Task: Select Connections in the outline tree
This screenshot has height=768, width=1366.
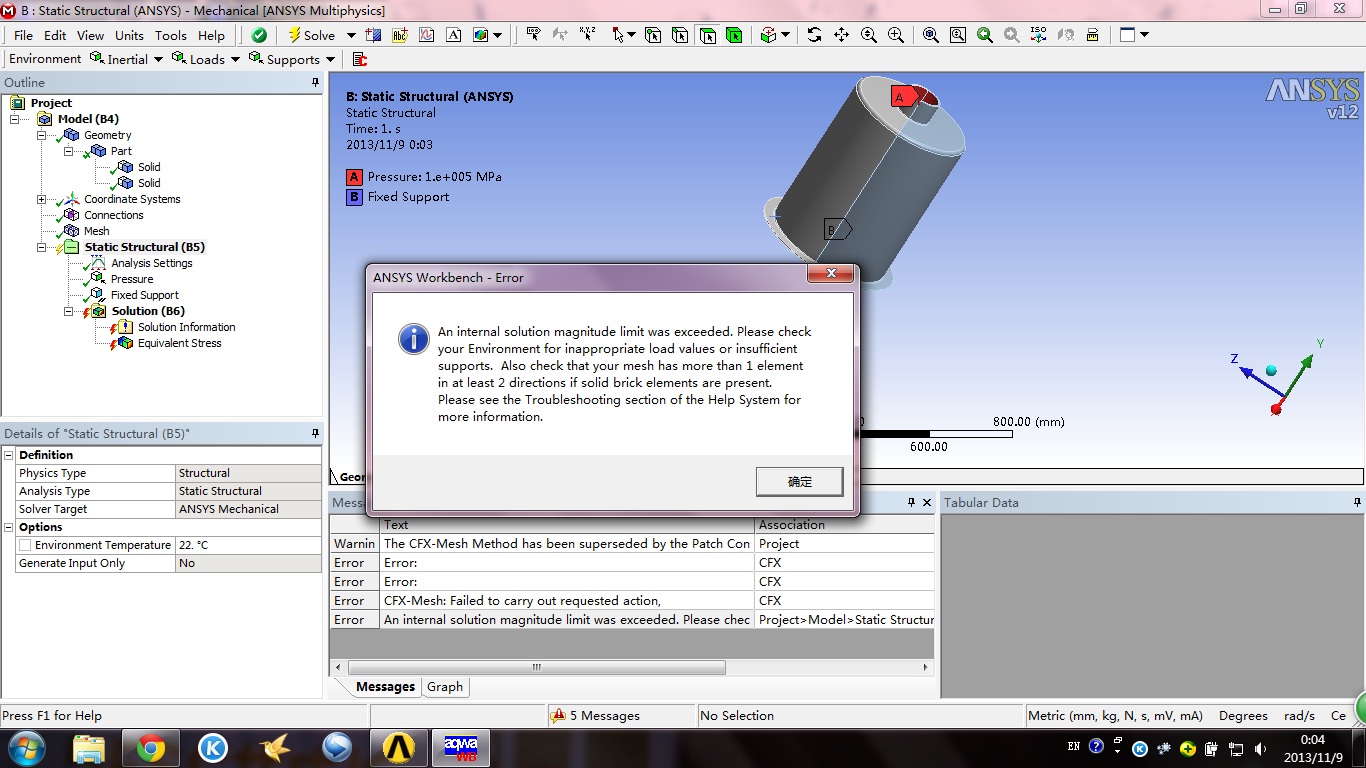Action: [113, 215]
